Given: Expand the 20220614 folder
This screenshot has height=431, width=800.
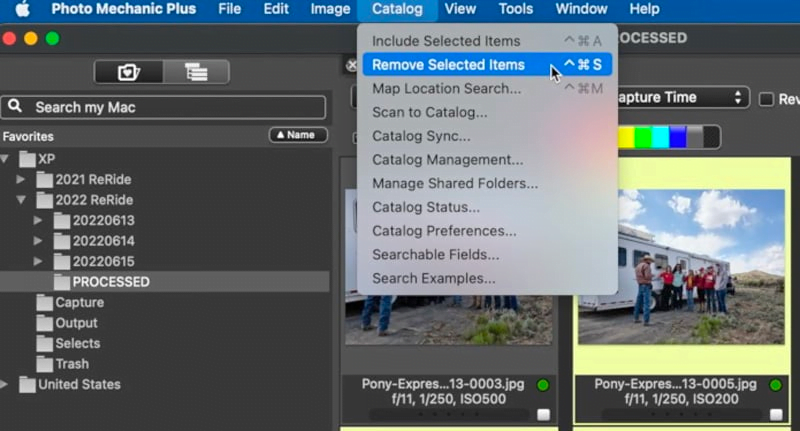Looking at the screenshot, I should click(x=38, y=241).
